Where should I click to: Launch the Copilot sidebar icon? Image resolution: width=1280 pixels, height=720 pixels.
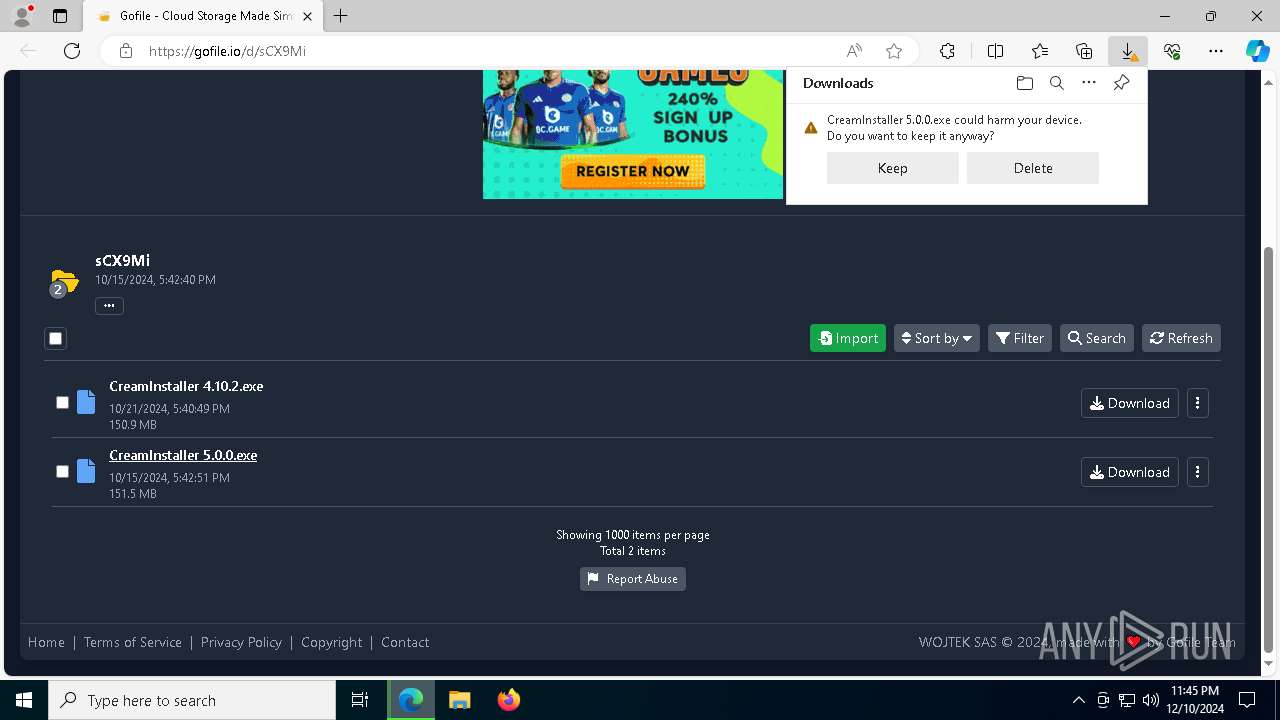pos(1257,51)
